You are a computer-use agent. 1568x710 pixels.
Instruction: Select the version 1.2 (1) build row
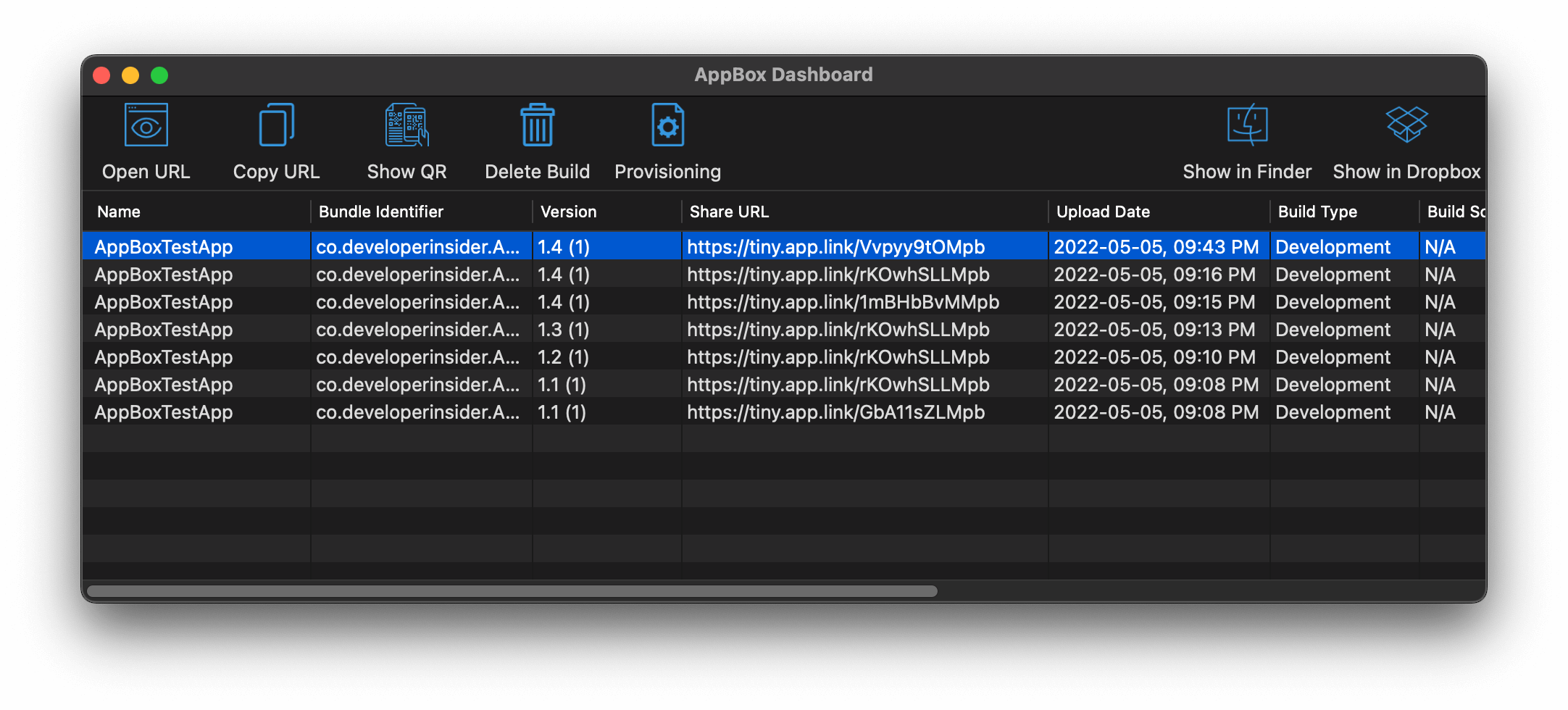(564, 357)
